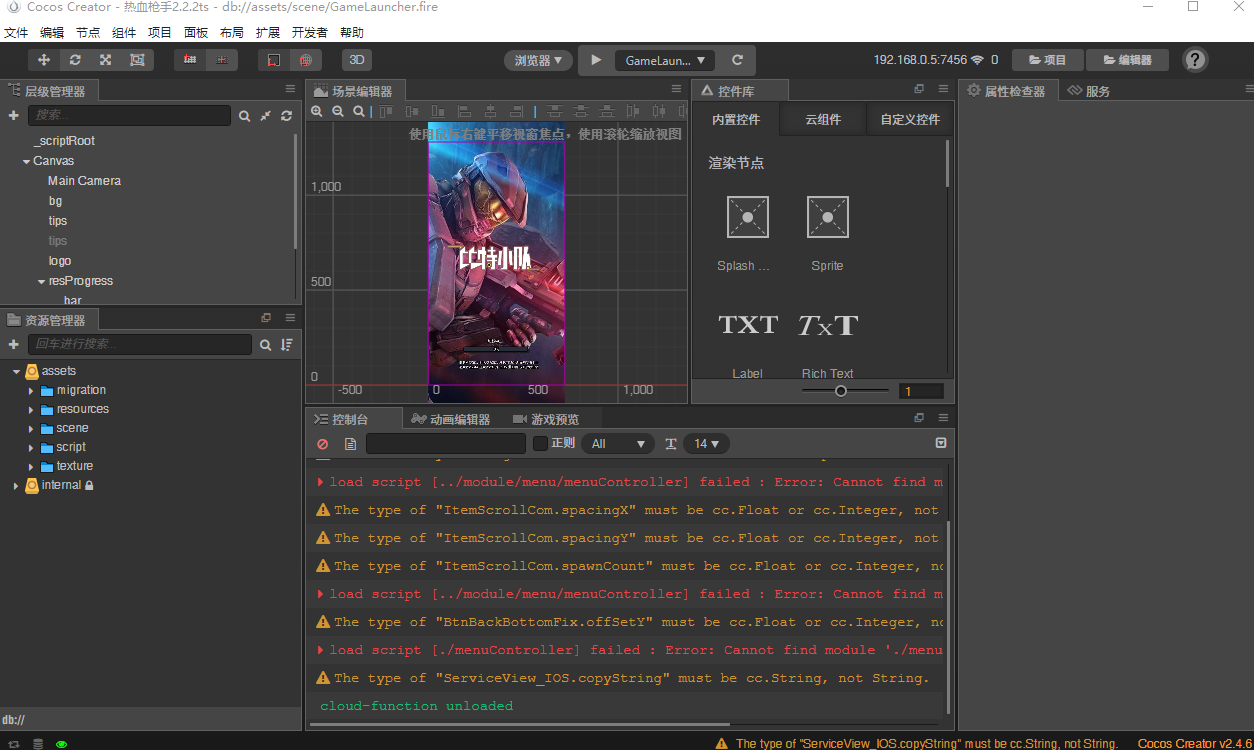1254x750 pixels.
Task: Collapse the Canvas node in hierarchy
Action: (x=24, y=160)
